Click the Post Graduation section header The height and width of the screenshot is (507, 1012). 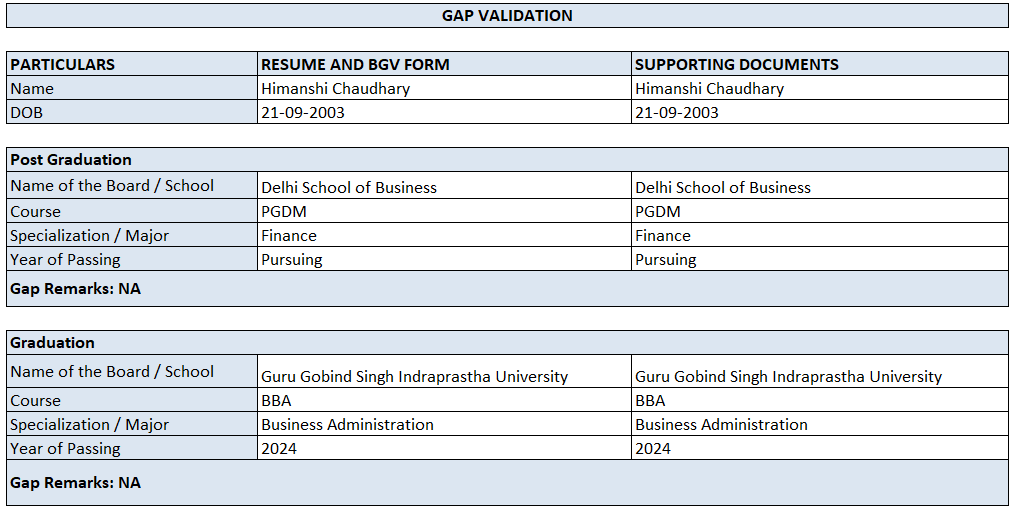click(x=71, y=160)
